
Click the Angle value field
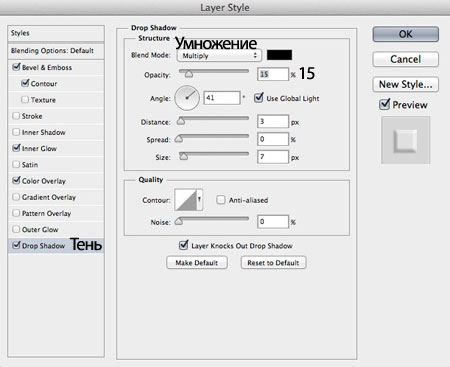tap(222, 98)
